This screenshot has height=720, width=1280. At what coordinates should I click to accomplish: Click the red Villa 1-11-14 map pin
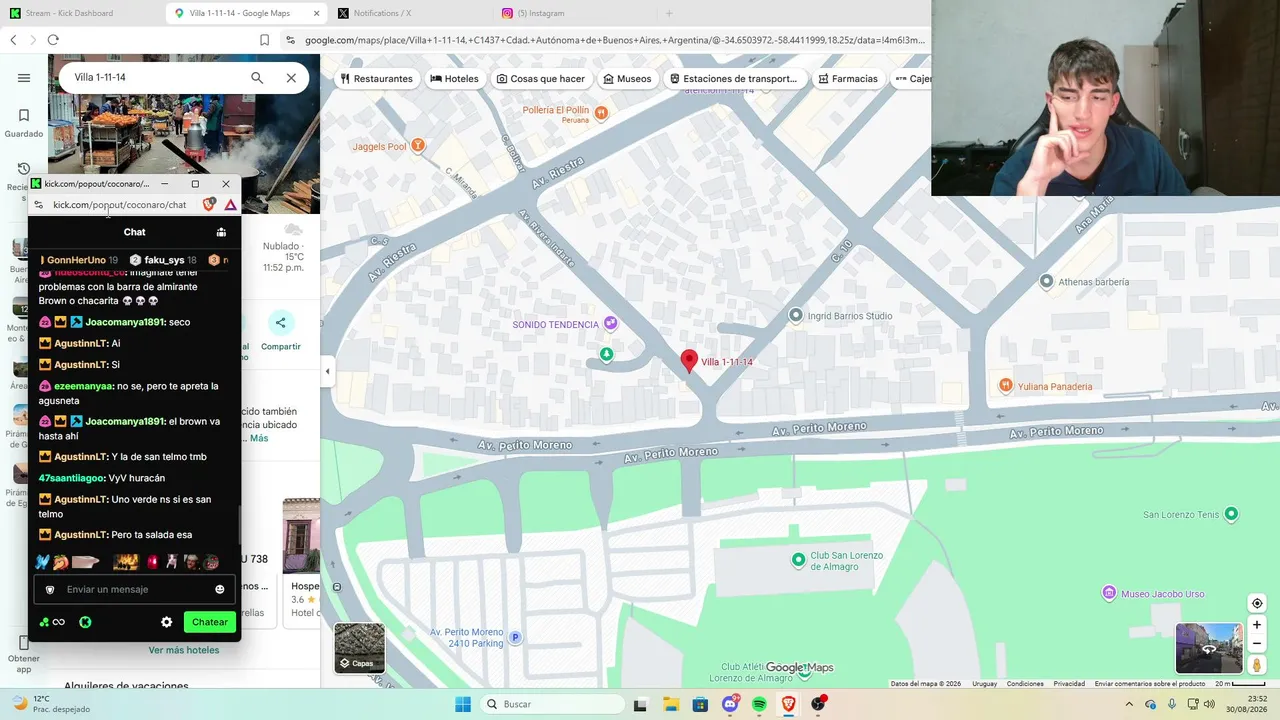[x=688, y=361]
